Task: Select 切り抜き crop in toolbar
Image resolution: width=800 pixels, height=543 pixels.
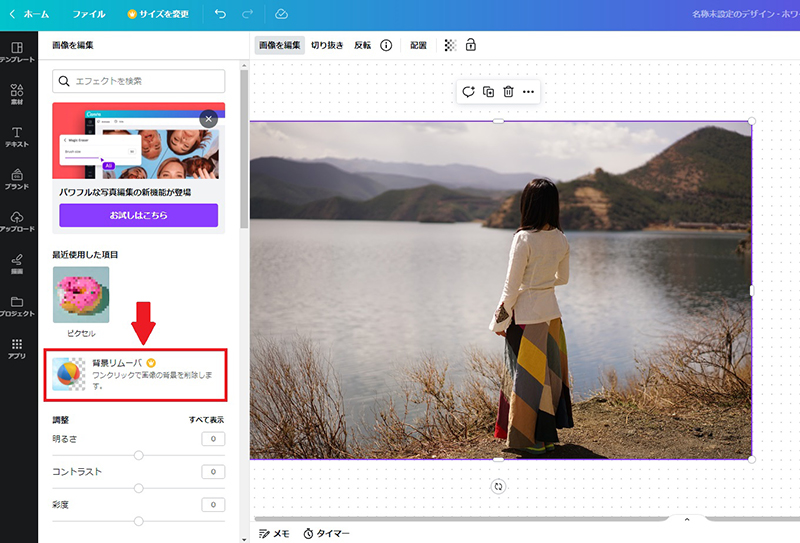Action: coord(328,45)
